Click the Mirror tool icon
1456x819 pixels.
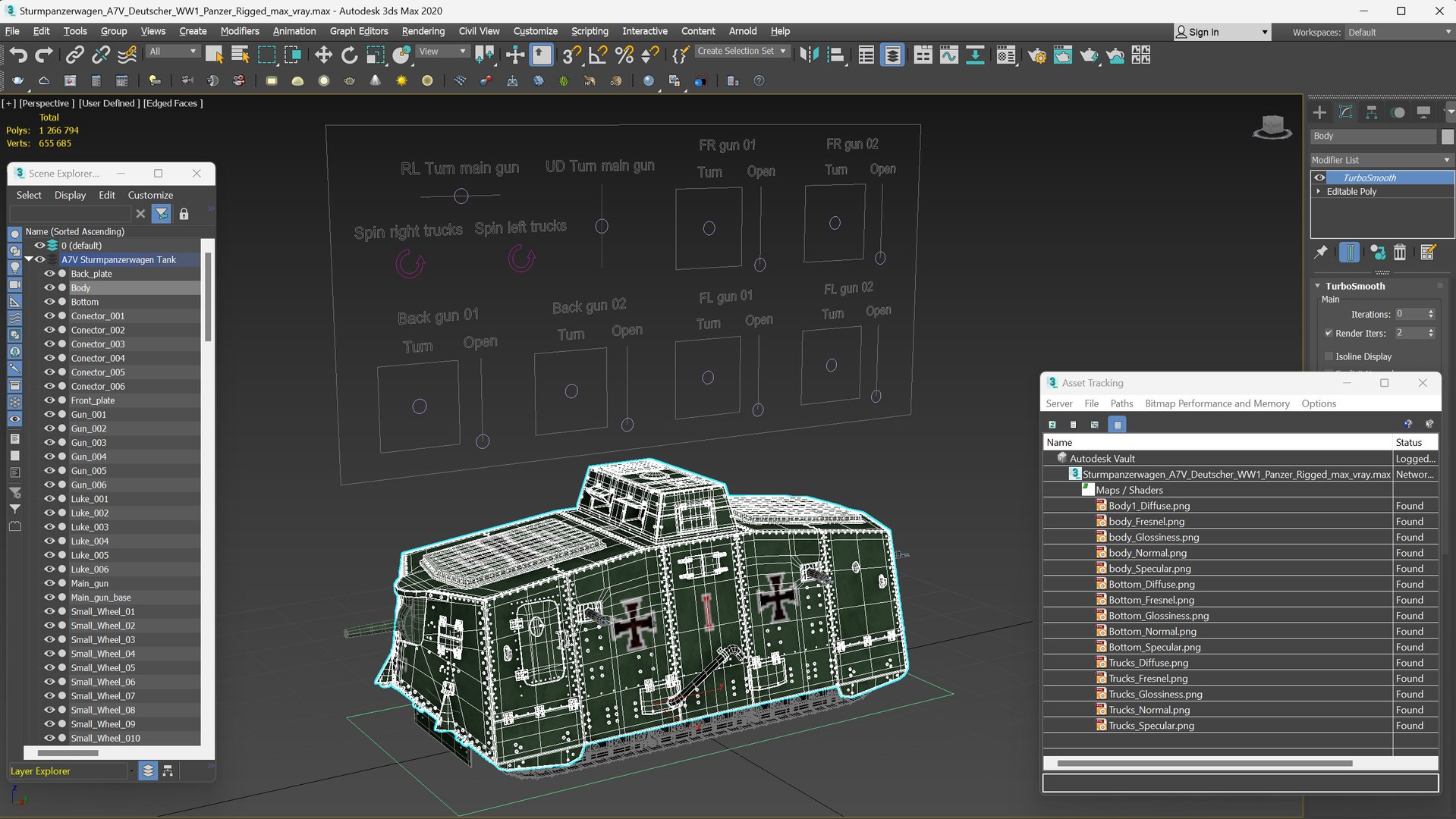tap(809, 55)
